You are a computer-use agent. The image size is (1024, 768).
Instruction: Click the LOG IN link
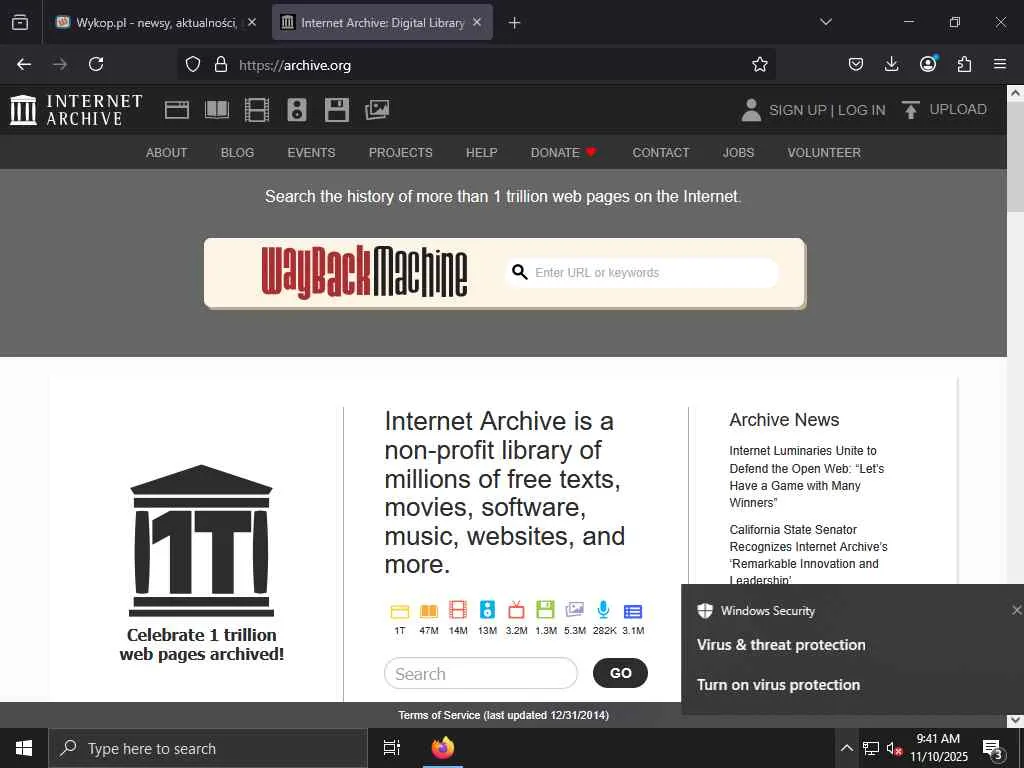coord(861,110)
